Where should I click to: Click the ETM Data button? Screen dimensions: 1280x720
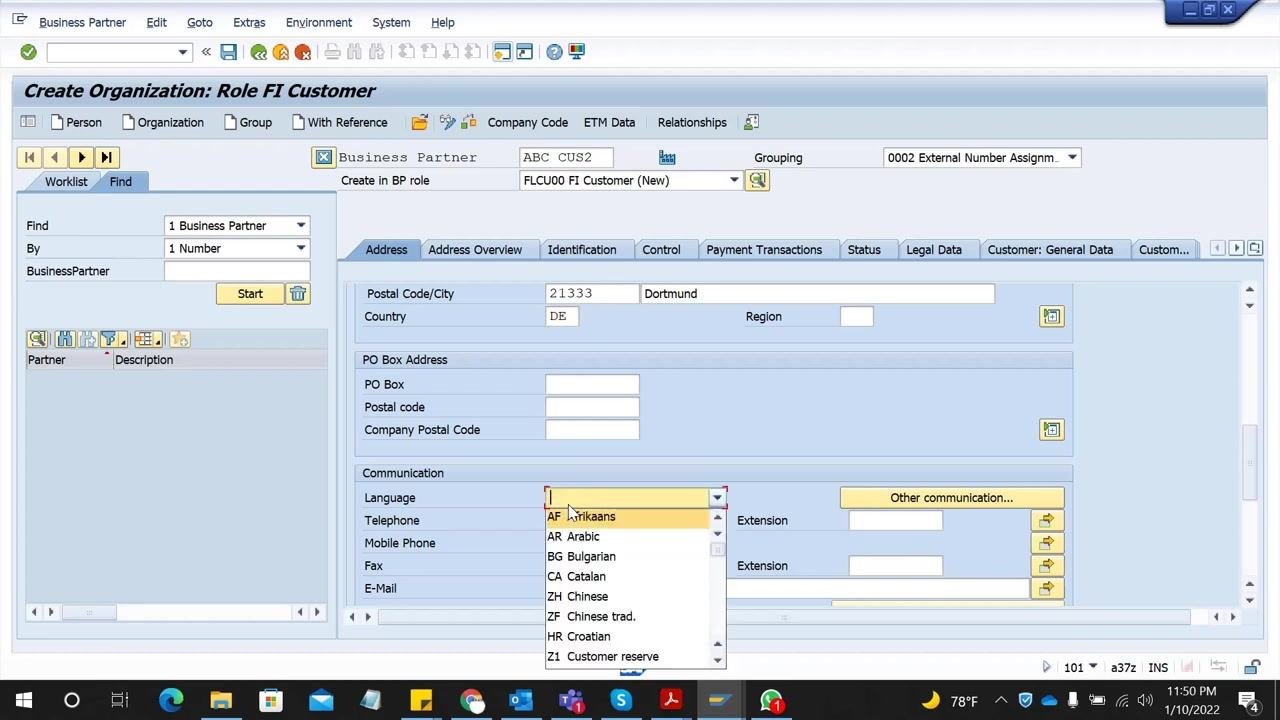click(x=609, y=122)
